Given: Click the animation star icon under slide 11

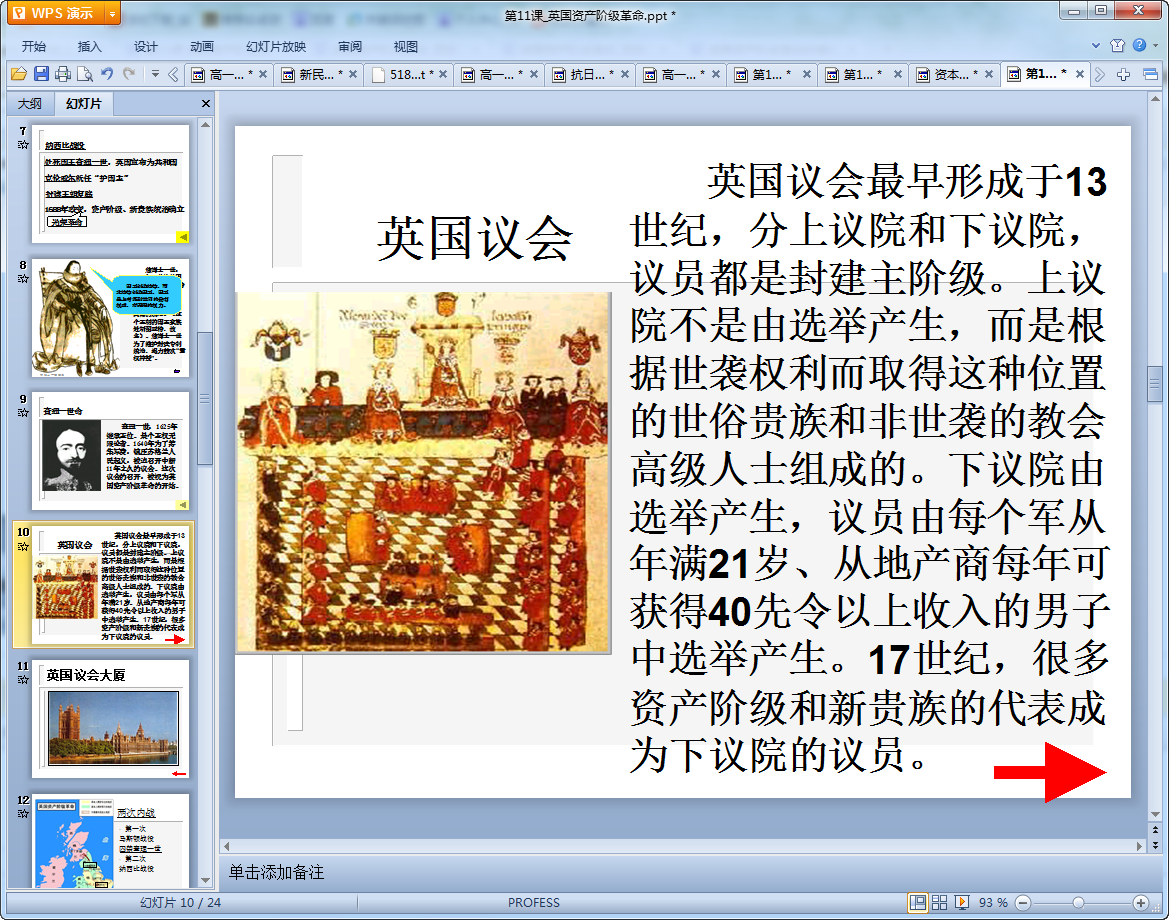Looking at the screenshot, I should (23, 680).
